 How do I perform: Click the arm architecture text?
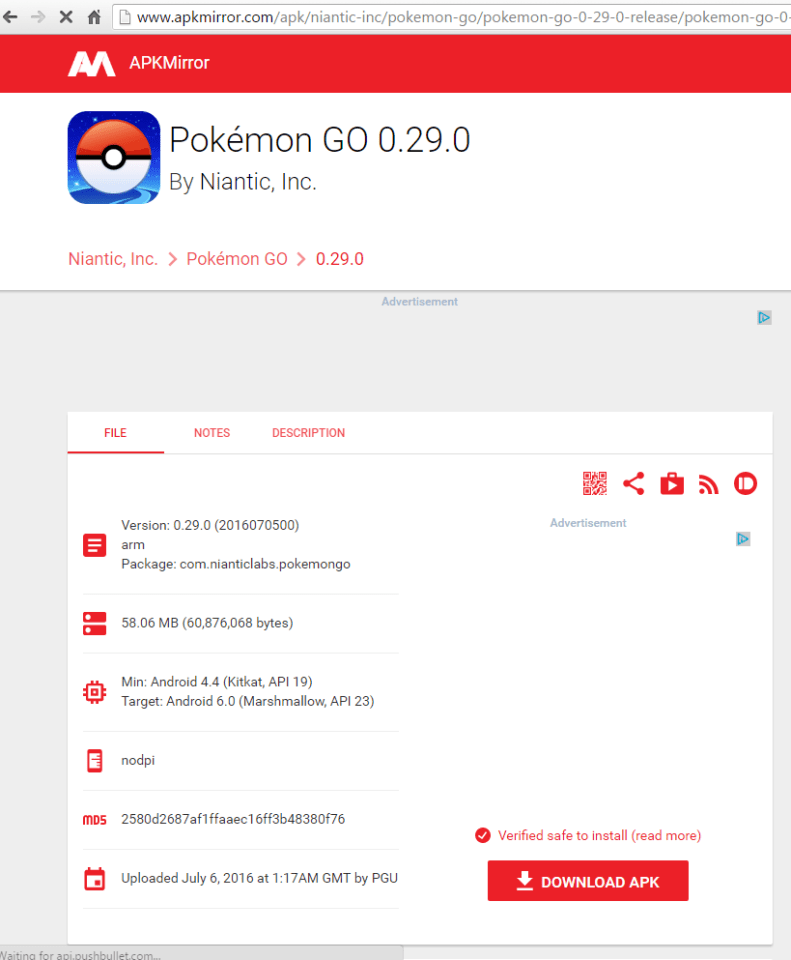(x=133, y=545)
